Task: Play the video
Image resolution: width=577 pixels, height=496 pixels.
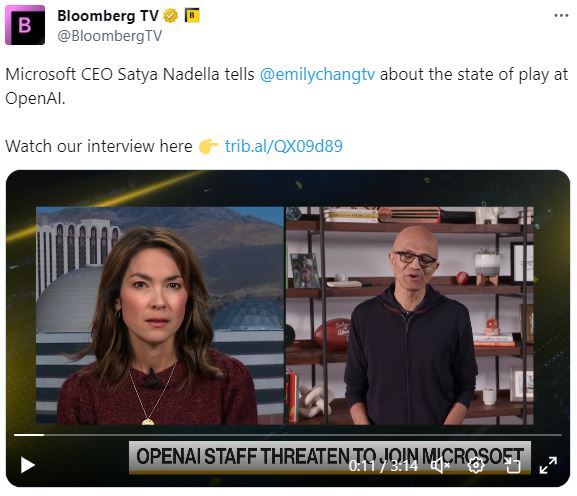Action: (x=28, y=465)
